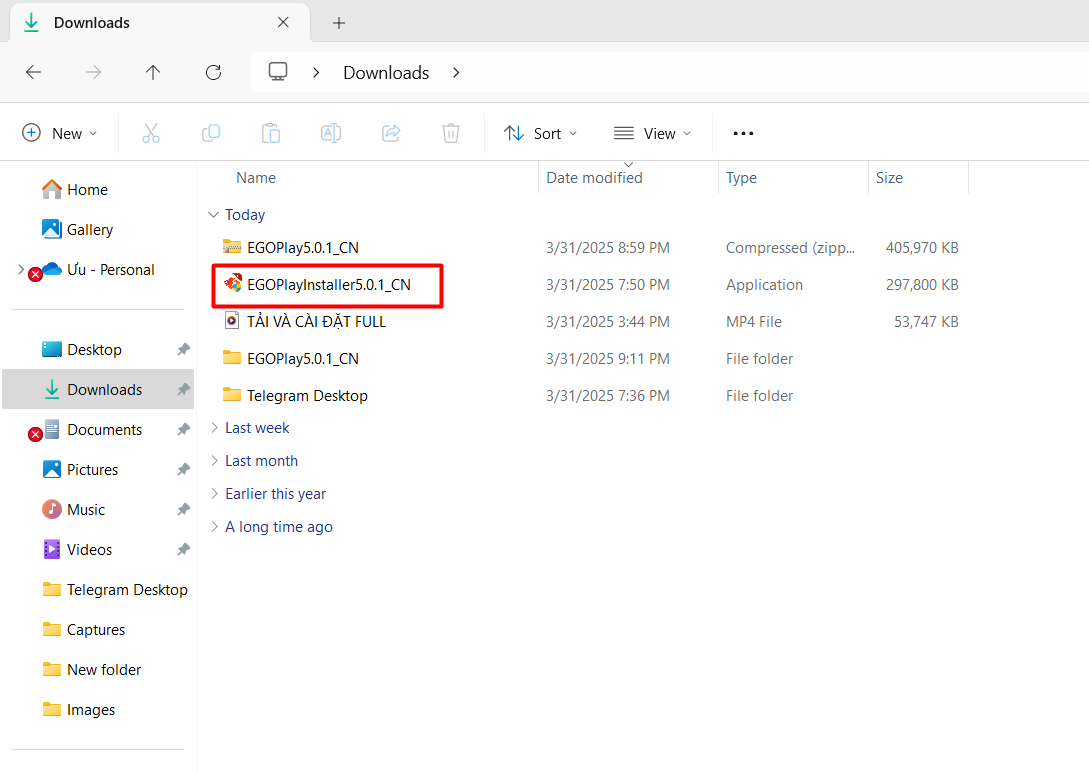
Task: Click the MP4 File type cell
Action: click(x=754, y=322)
